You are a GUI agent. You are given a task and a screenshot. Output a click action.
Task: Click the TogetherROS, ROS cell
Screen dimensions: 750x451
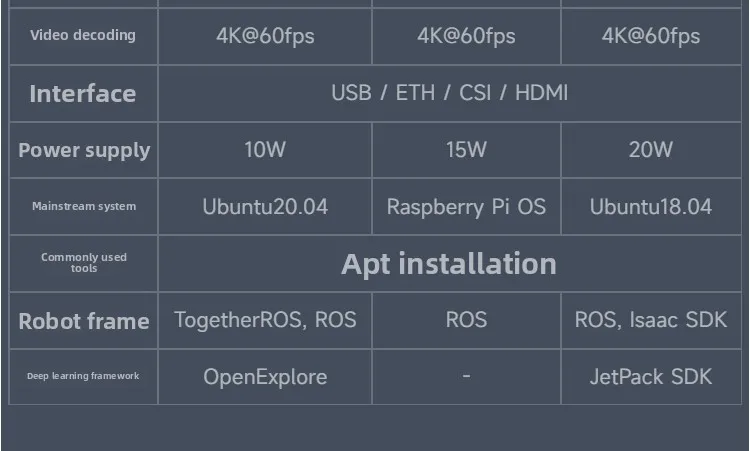pos(265,320)
